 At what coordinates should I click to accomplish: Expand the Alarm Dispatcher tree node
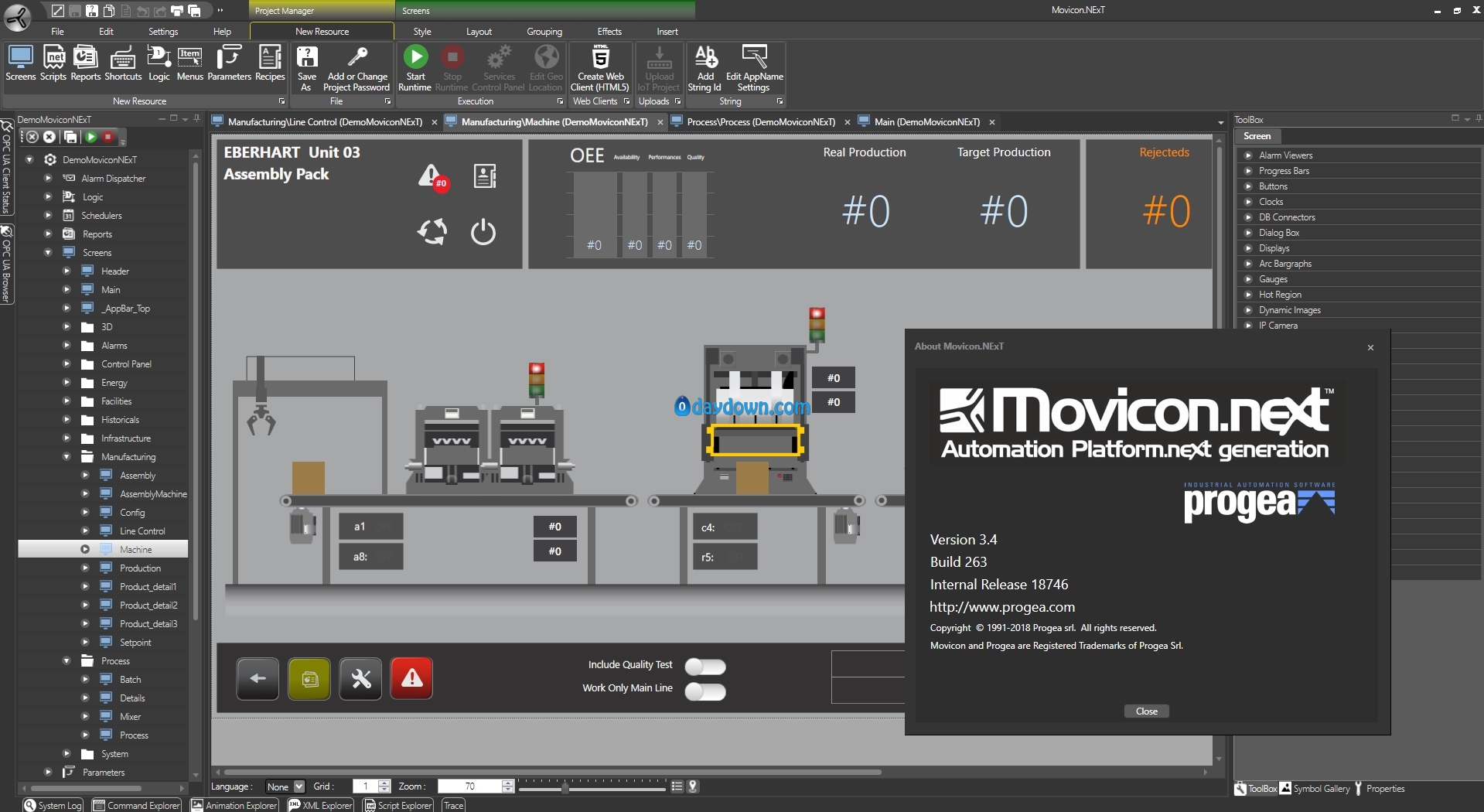coord(48,178)
